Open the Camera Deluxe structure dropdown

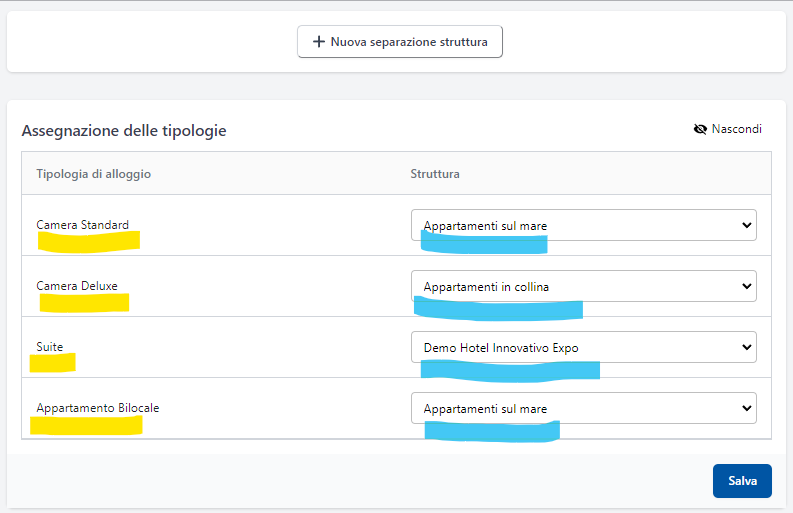click(583, 286)
